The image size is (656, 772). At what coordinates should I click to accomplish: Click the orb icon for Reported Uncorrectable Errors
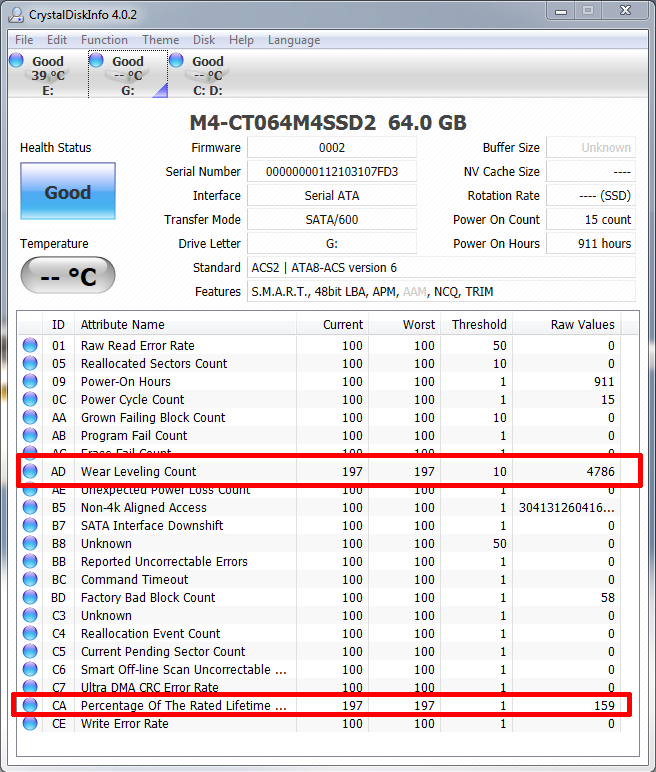click(30, 561)
